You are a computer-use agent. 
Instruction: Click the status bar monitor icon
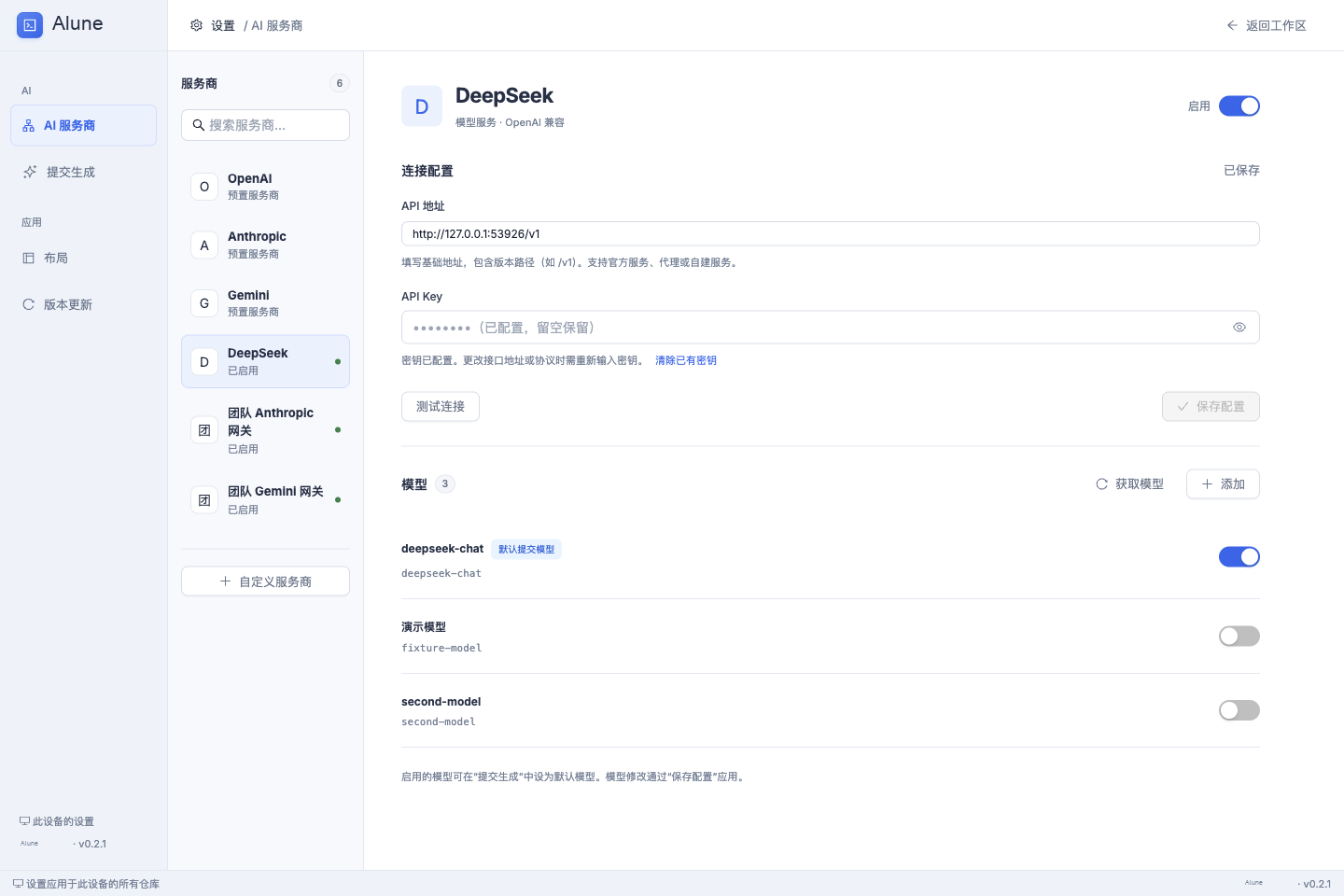click(18, 884)
